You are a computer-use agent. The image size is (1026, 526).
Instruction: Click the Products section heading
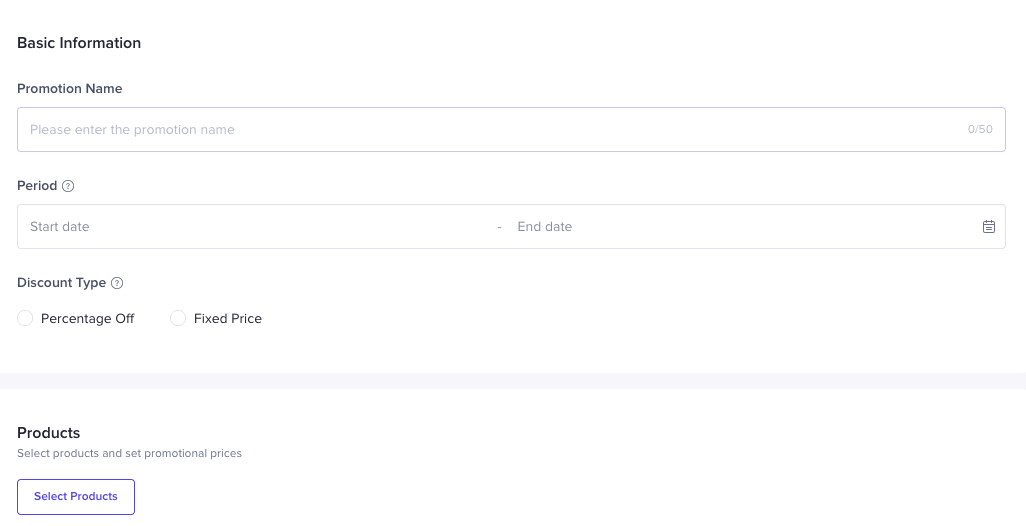(x=49, y=433)
